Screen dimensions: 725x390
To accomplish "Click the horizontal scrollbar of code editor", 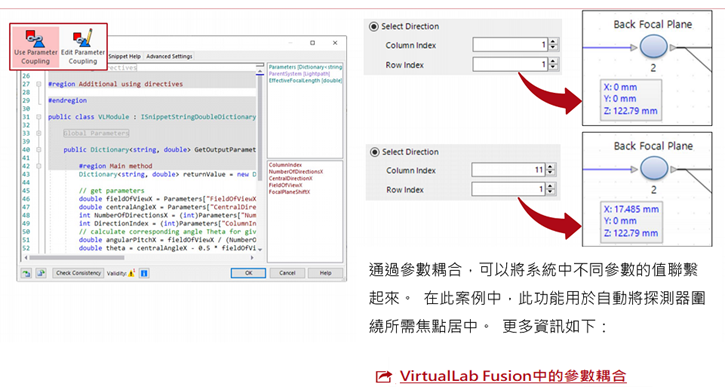I will point(139,258).
